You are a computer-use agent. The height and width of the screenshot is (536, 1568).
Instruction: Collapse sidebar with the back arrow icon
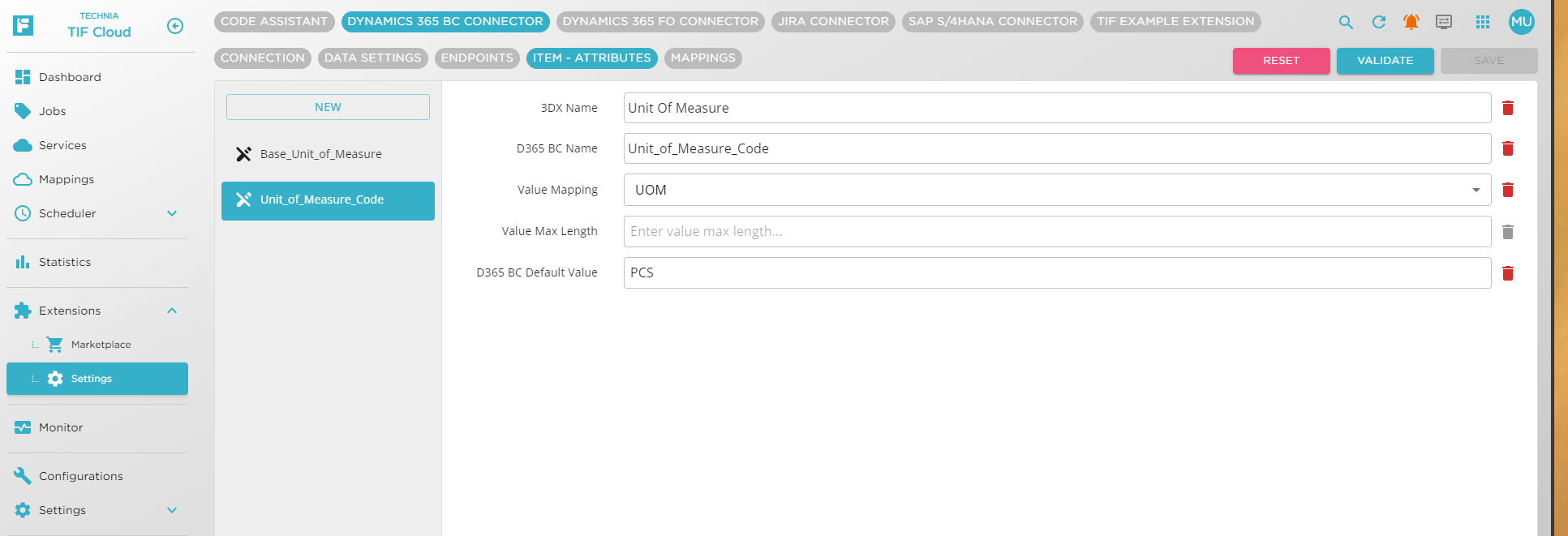(x=175, y=26)
